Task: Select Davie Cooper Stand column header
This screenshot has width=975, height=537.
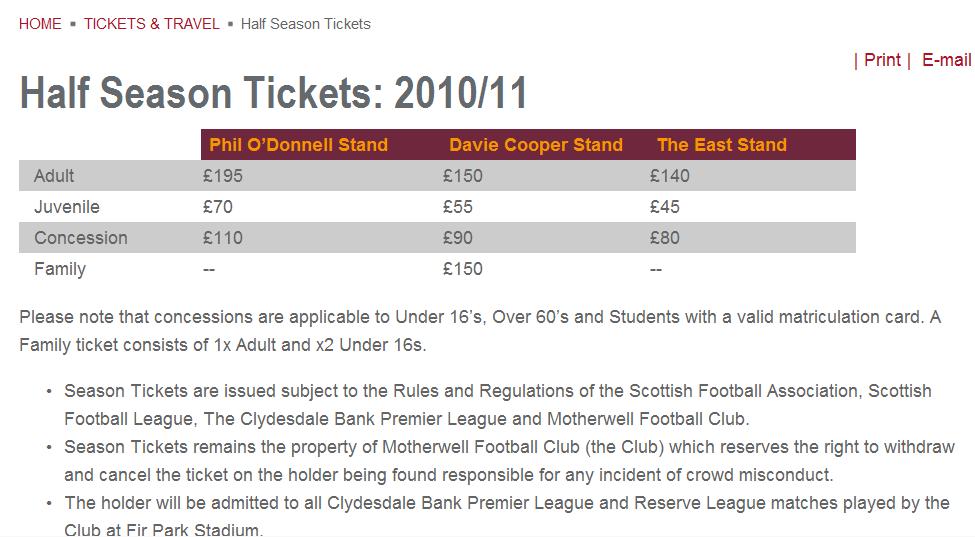Action: (x=536, y=145)
